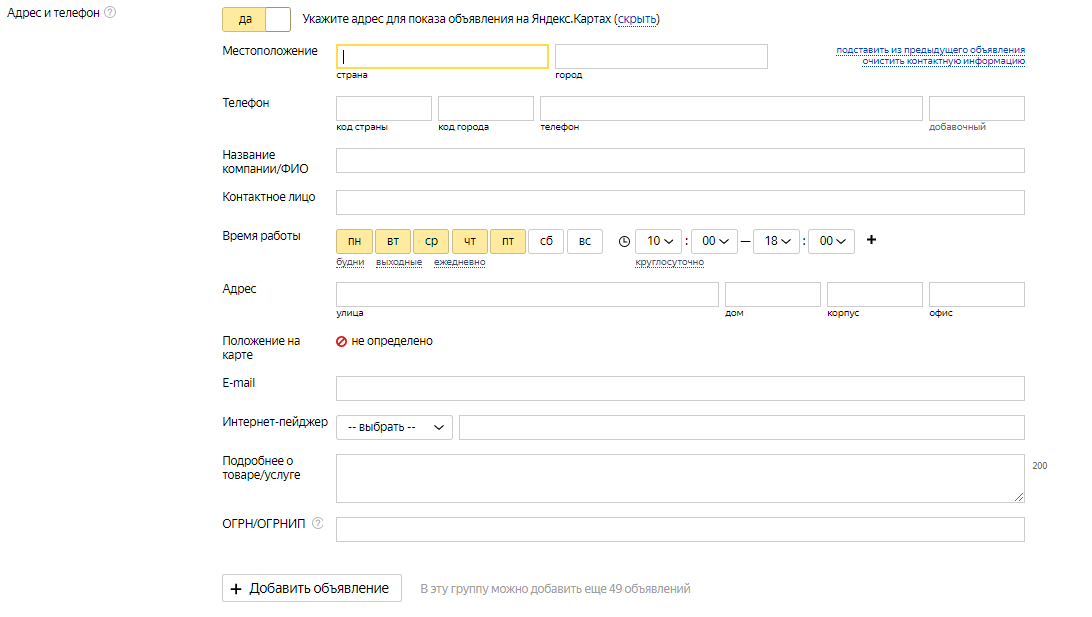Select the 'круглосуточно' around-the-clock link
Image resolution: width=1092 pixels, height=617 pixels.
point(669,262)
